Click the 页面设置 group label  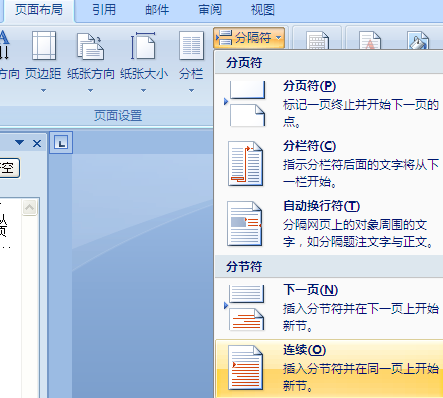click(118, 116)
